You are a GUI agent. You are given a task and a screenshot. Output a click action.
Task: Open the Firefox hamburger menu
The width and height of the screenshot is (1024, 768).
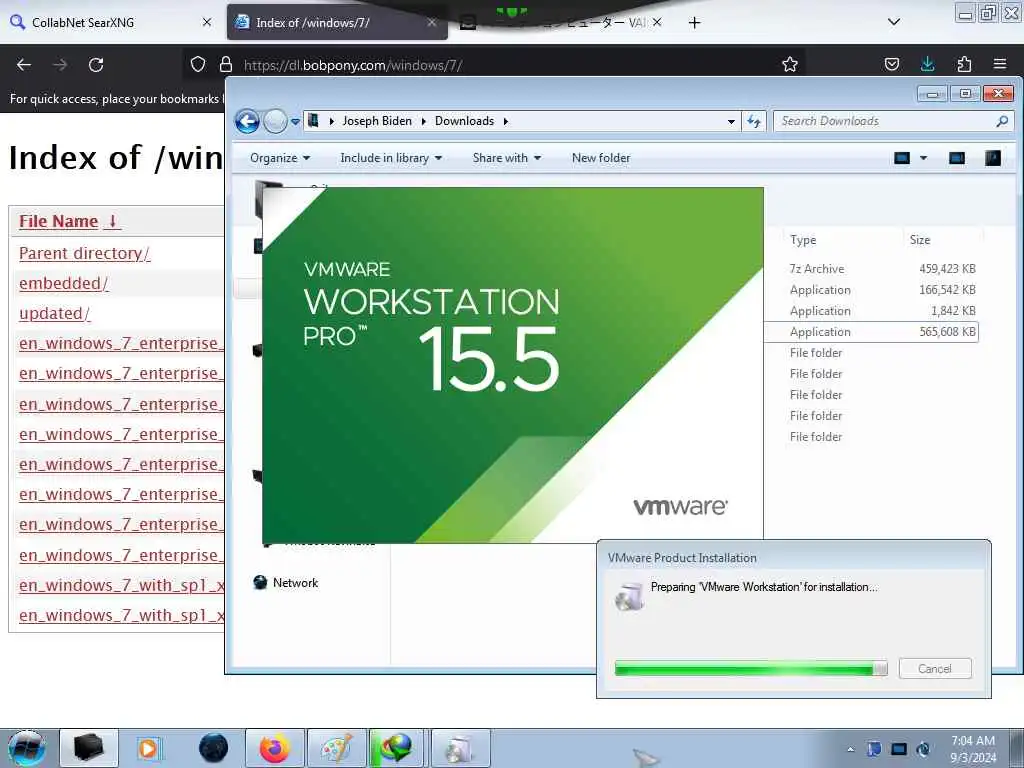(x=1000, y=64)
